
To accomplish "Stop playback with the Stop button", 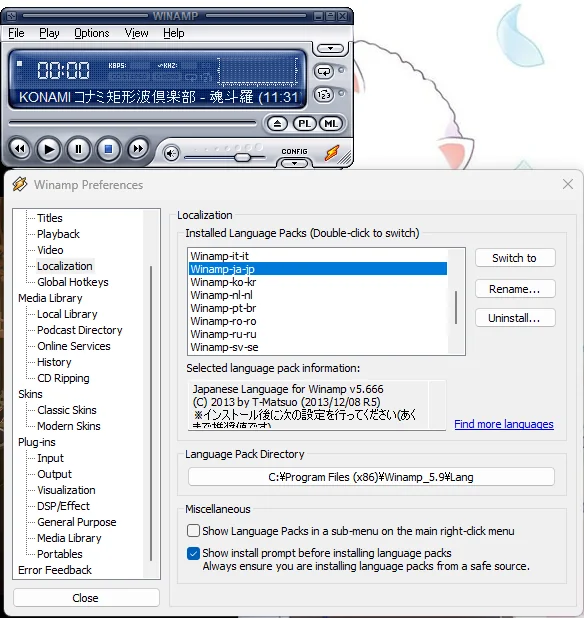I will 108,149.
